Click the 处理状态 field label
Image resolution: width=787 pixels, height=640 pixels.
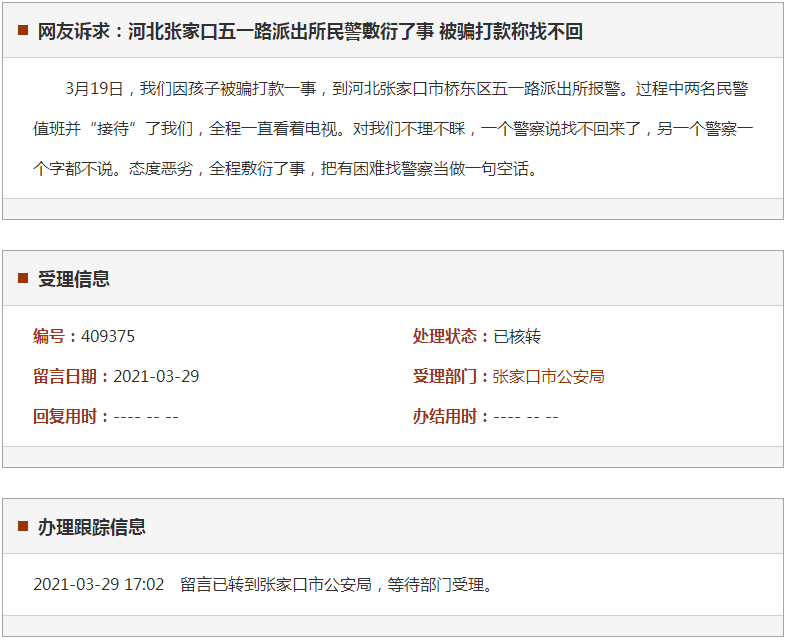click(451, 337)
